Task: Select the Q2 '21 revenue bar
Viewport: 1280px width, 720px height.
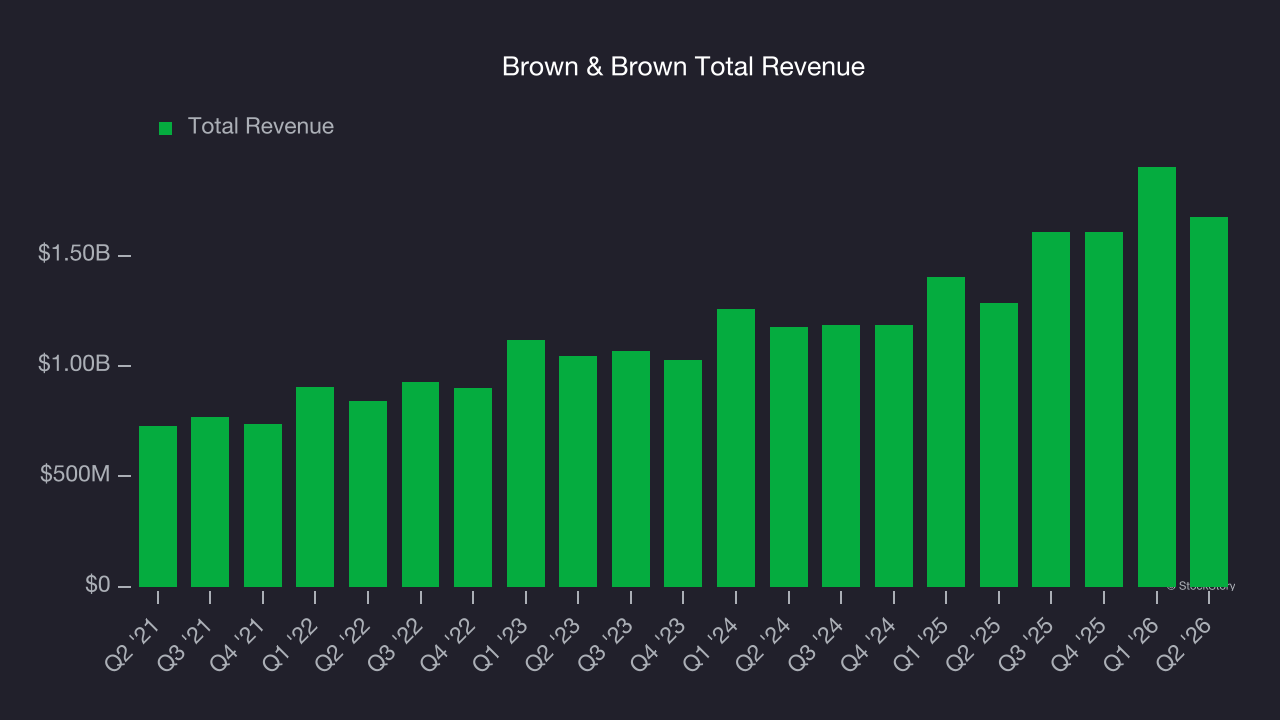Action: pos(158,506)
